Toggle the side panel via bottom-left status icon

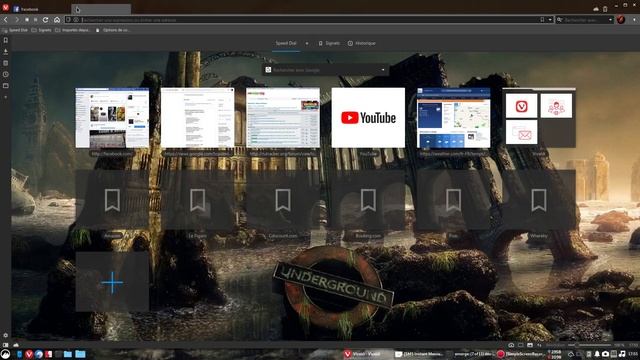pyautogui.click(x=6, y=345)
